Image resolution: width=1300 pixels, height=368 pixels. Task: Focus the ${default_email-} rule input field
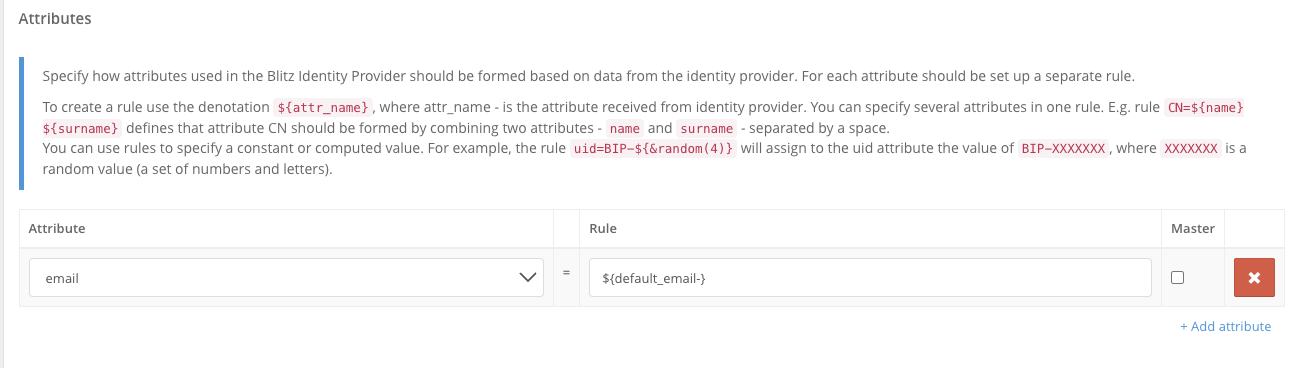[x=870, y=278]
